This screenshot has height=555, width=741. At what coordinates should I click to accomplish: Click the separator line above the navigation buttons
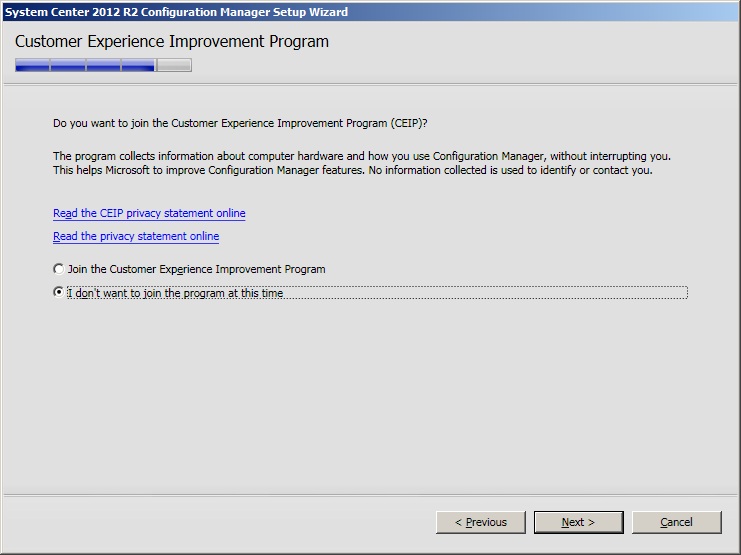click(370, 494)
